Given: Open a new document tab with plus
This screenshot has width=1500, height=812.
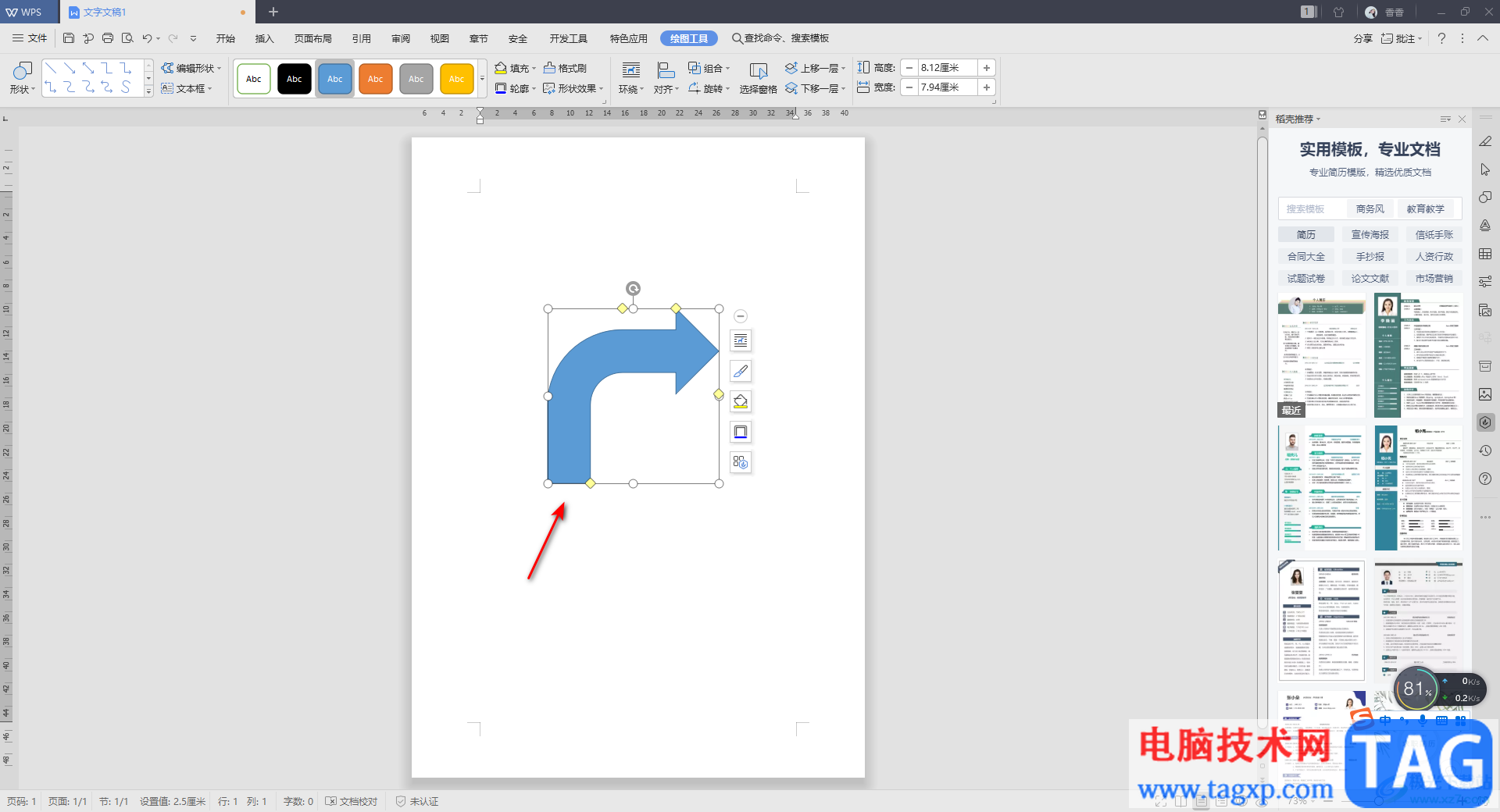Looking at the screenshot, I should pyautogui.click(x=273, y=12).
